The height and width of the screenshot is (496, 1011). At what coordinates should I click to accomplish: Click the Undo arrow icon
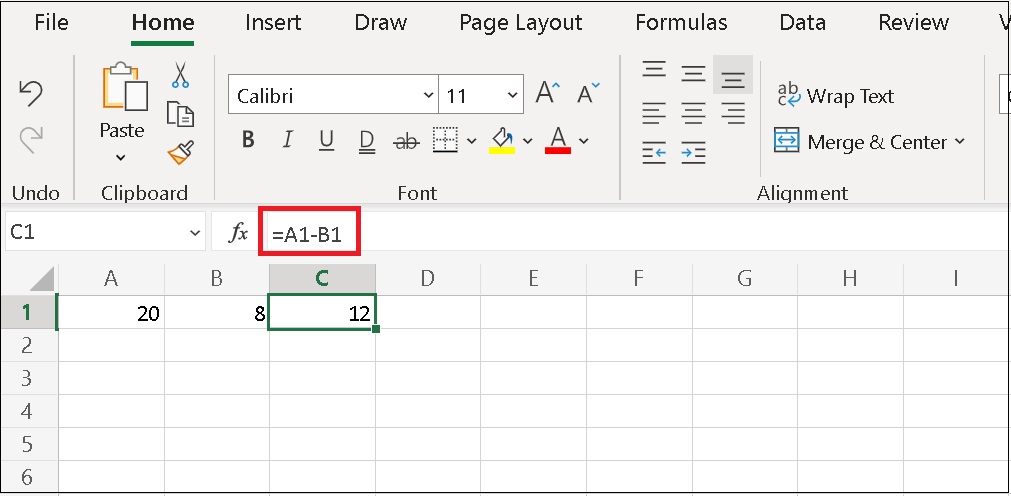(x=31, y=94)
